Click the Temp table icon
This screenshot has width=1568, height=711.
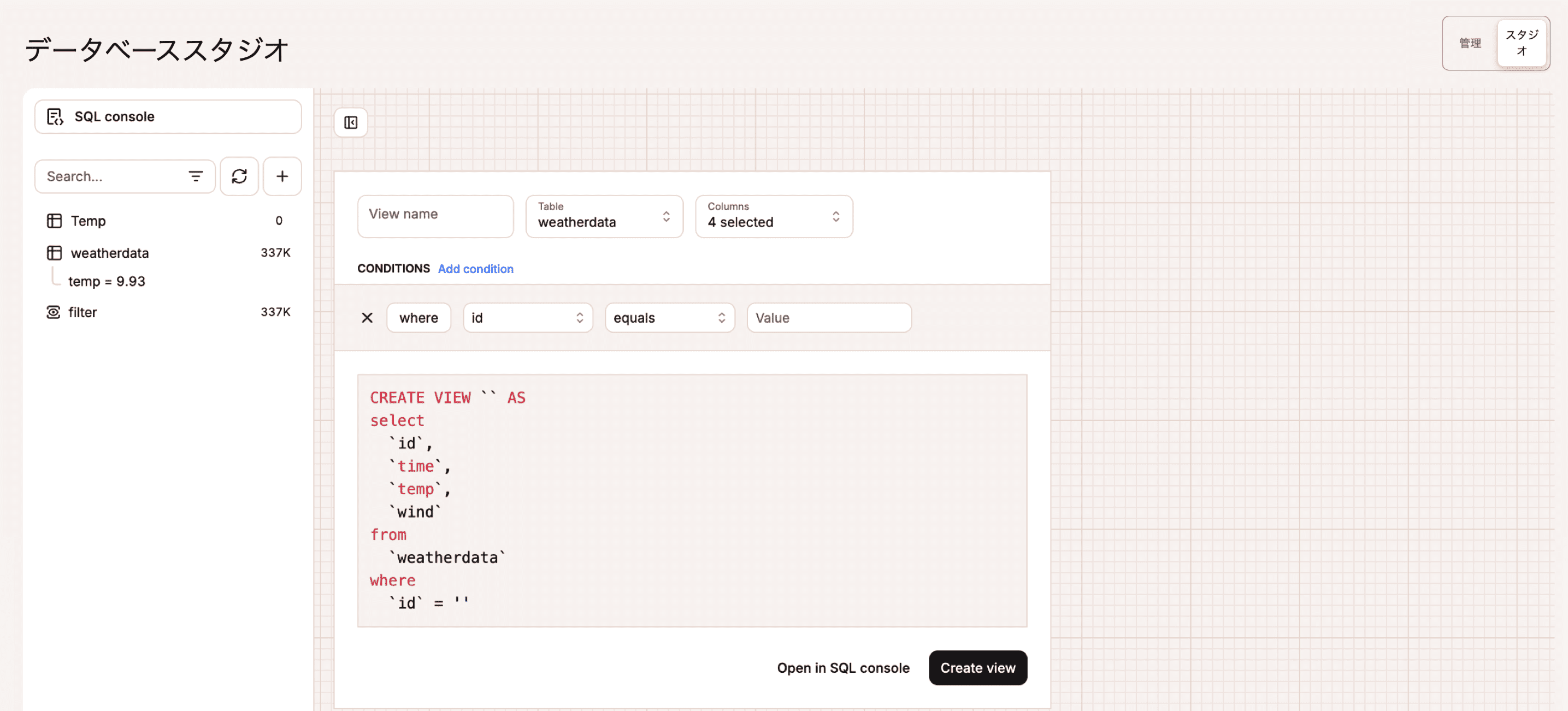54,221
